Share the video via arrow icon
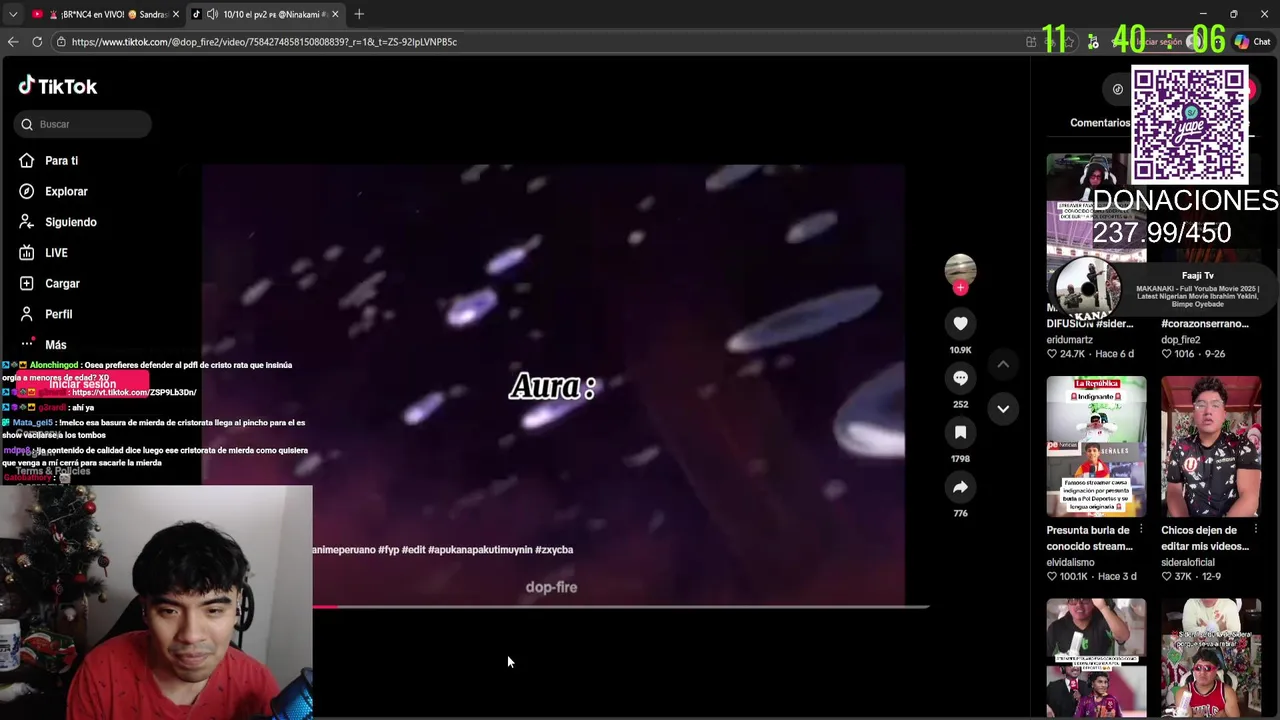The width and height of the screenshot is (1280, 720). coord(960,487)
